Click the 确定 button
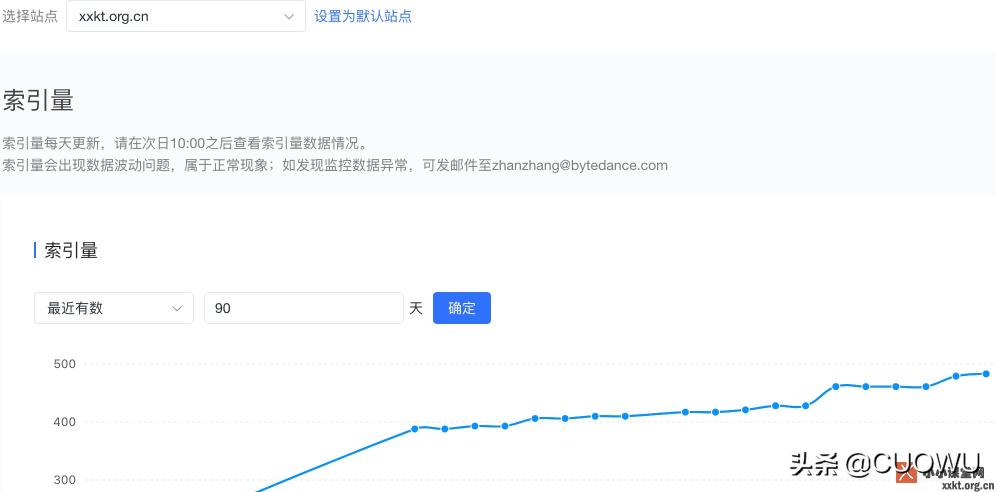Image resolution: width=996 pixels, height=492 pixels. 462,308
